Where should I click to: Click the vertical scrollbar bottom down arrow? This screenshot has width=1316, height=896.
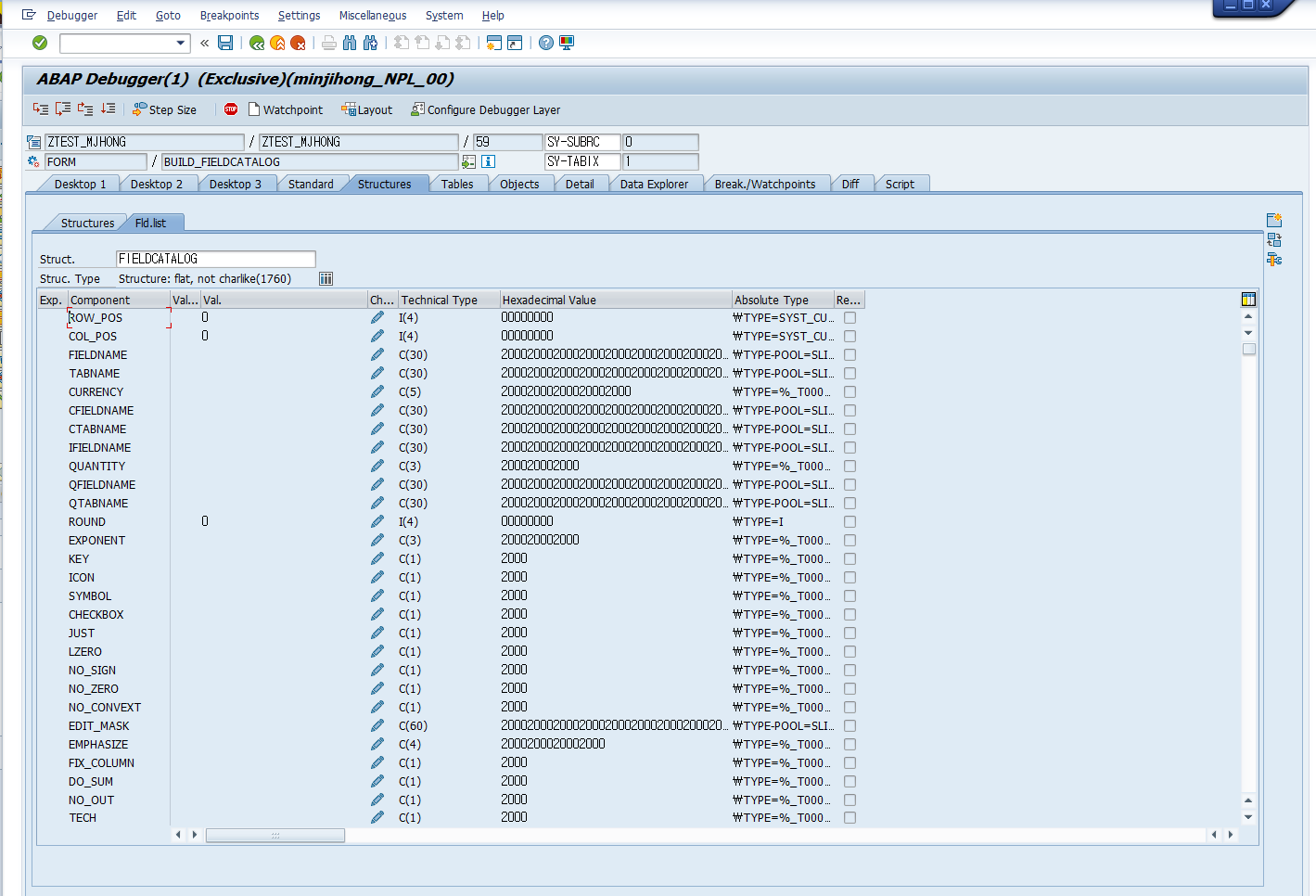[x=1248, y=817]
